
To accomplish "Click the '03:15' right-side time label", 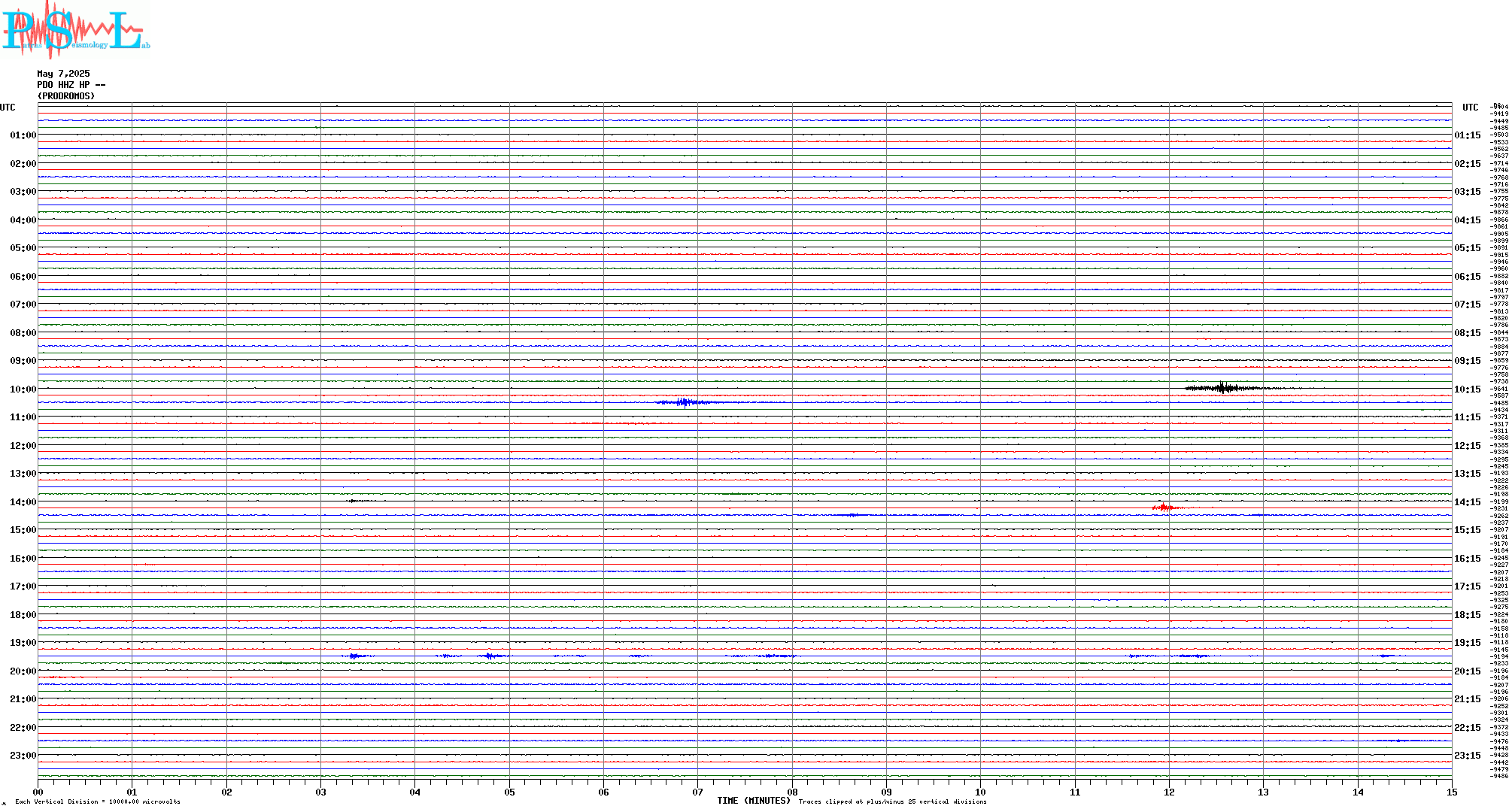I will pyautogui.click(x=1468, y=192).
